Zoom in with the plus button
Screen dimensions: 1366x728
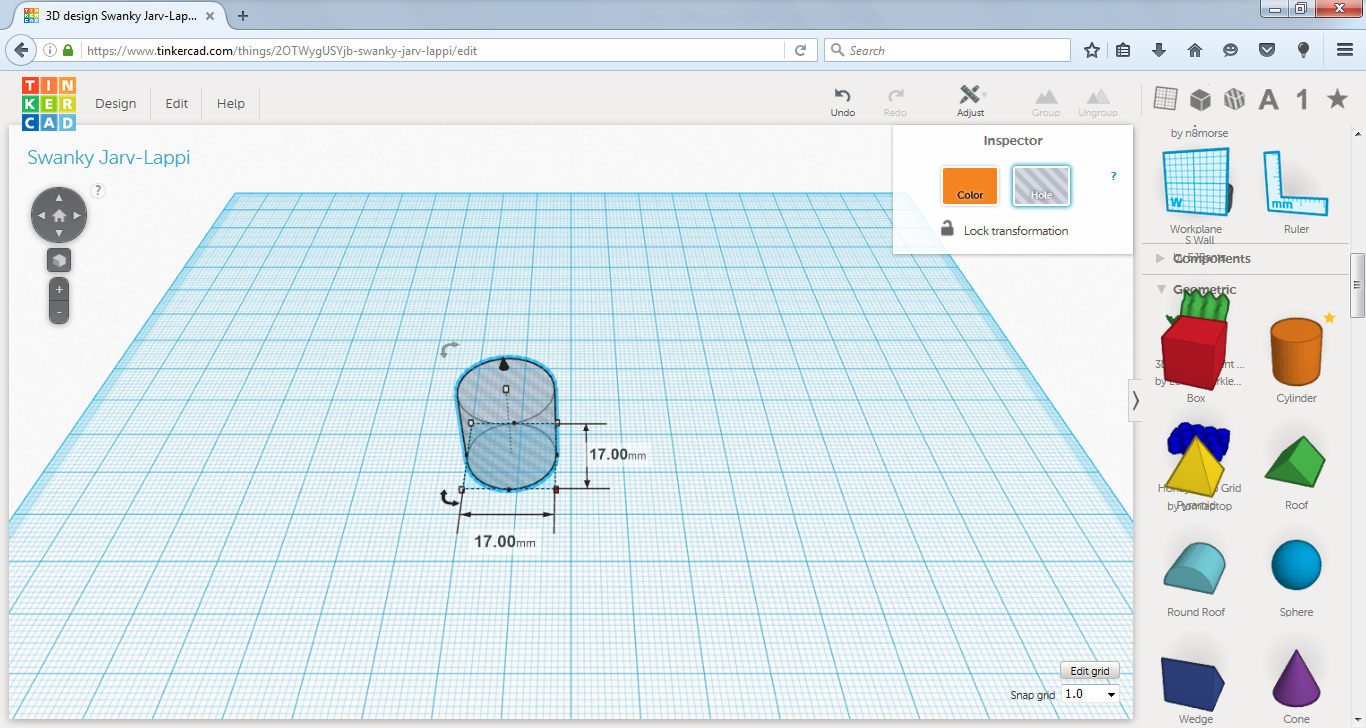[59, 290]
